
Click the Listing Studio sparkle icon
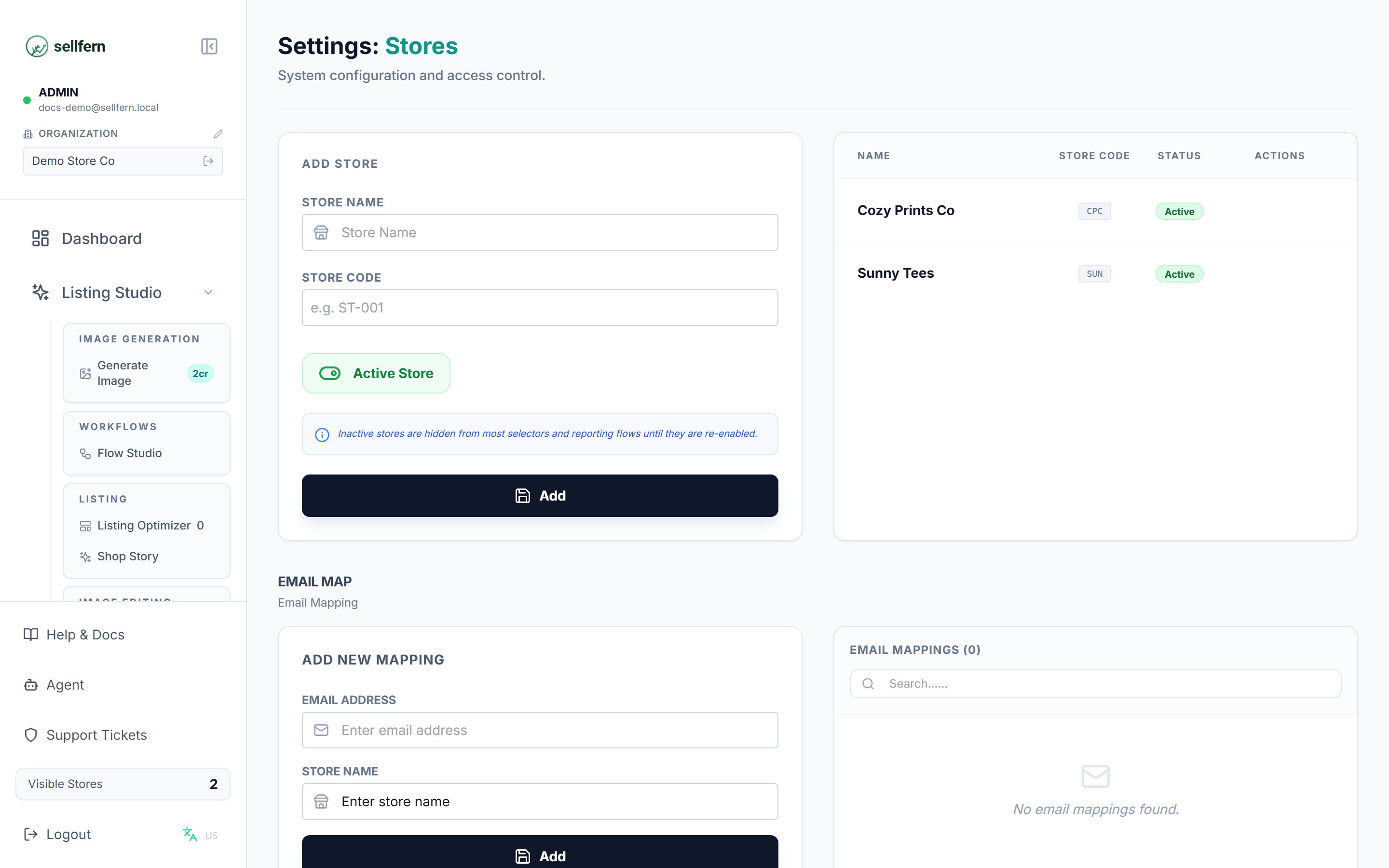pyautogui.click(x=40, y=292)
